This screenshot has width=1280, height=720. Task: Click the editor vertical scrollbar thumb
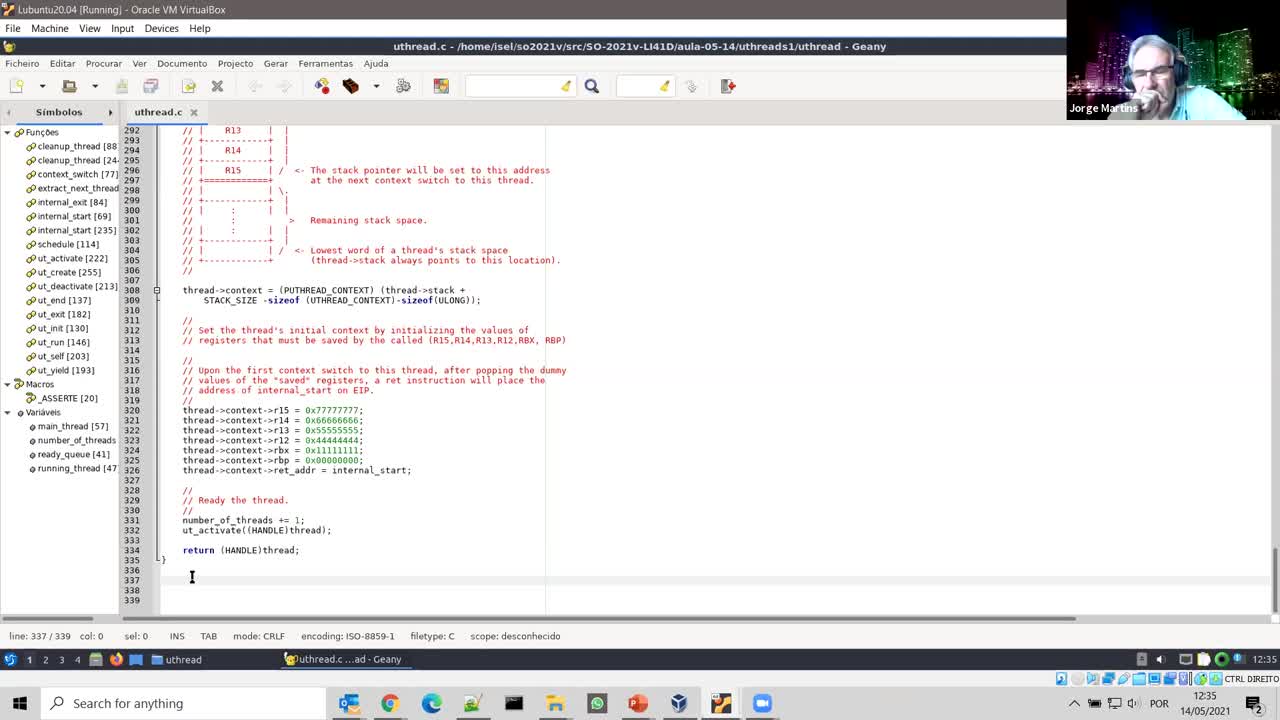click(1274, 579)
